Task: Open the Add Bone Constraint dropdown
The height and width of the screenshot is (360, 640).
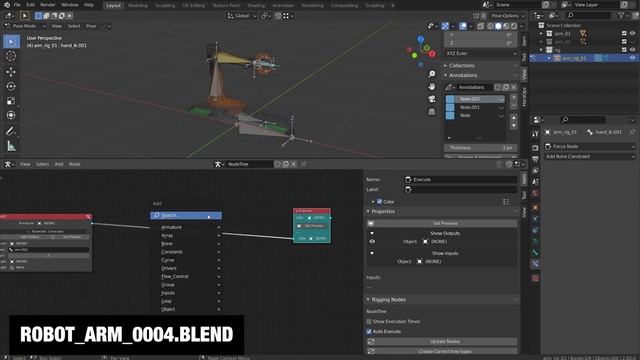Action: coord(589,157)
